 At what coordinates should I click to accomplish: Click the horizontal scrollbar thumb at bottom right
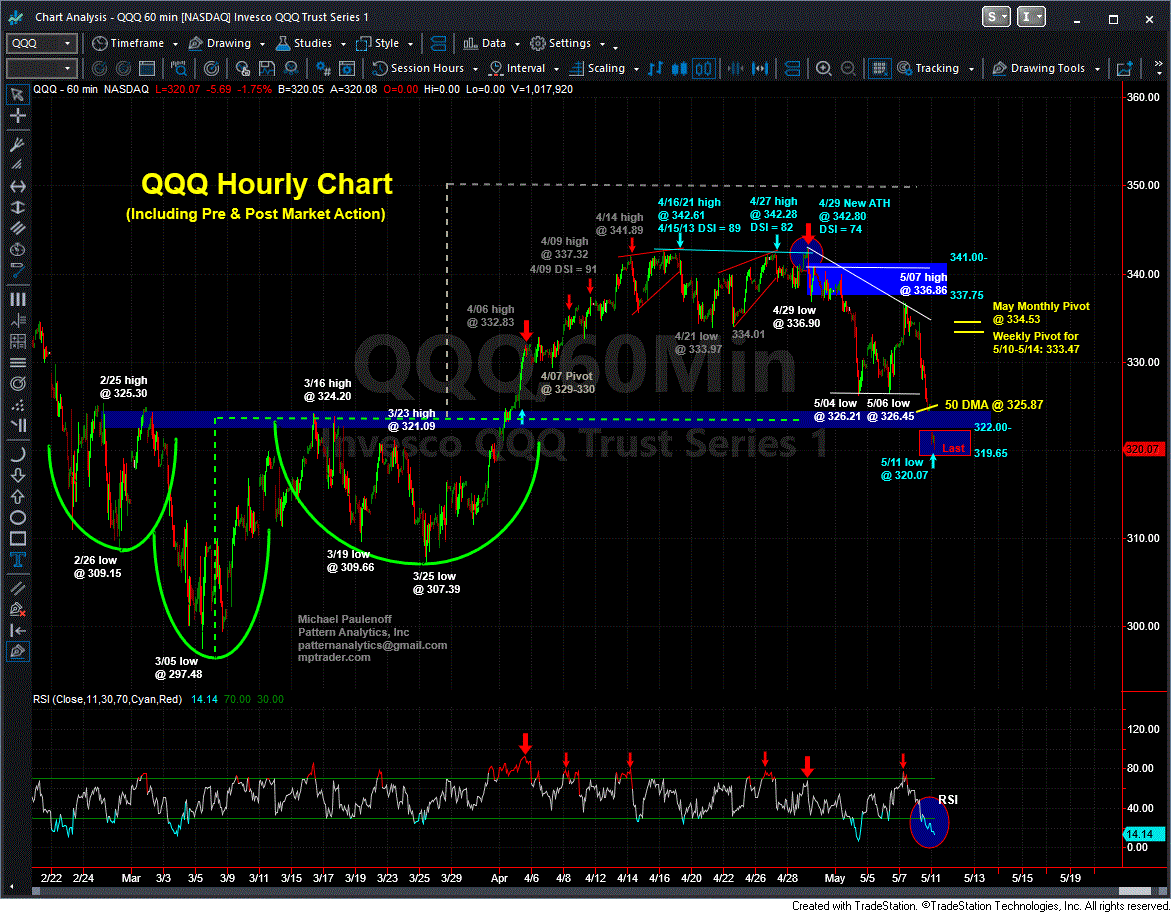tap(1134, 891)
